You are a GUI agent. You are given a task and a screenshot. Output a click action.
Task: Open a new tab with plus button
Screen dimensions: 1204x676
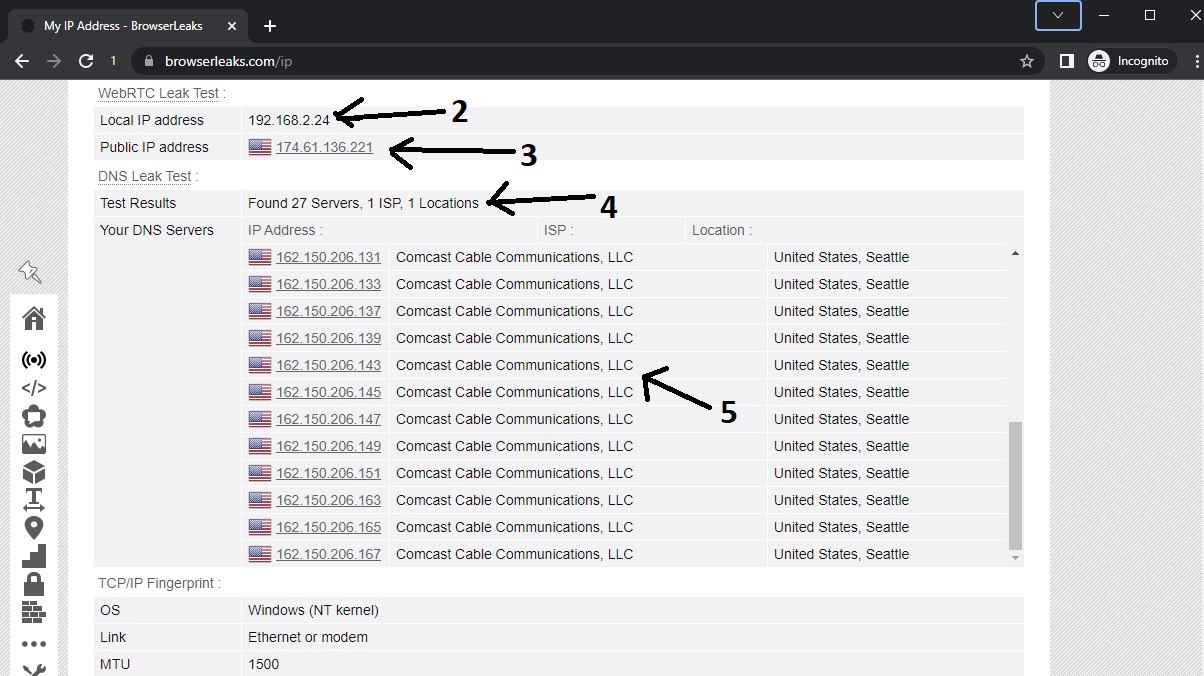click(269, 26)
